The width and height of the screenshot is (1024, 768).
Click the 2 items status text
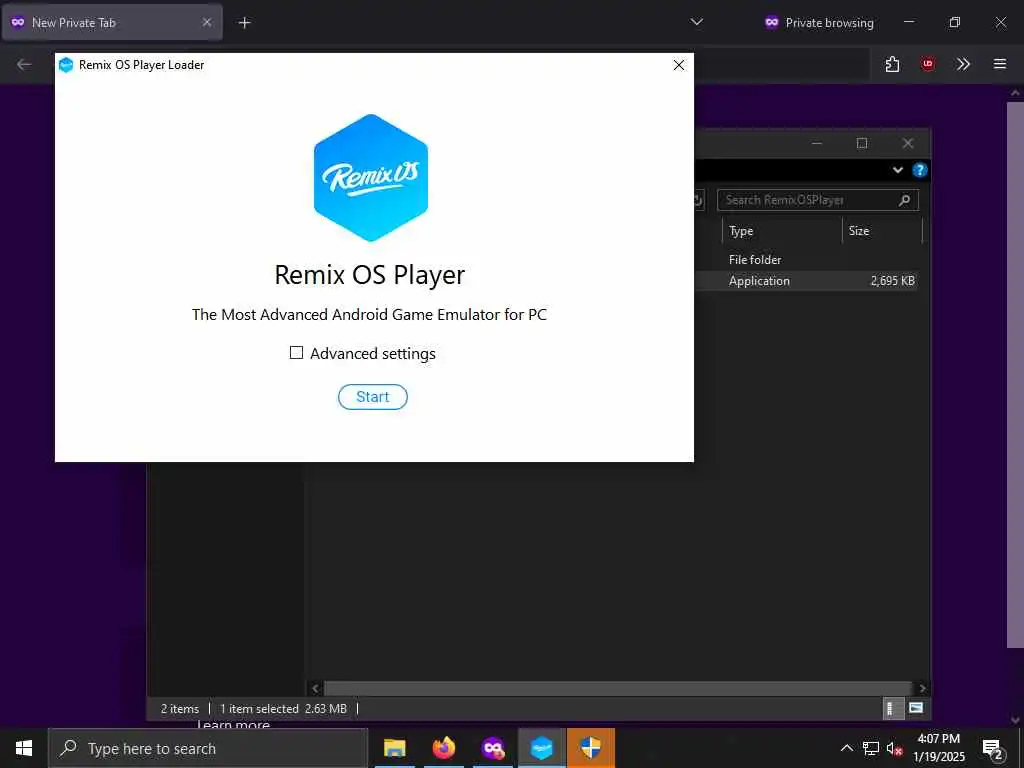(x=180, y=709)
